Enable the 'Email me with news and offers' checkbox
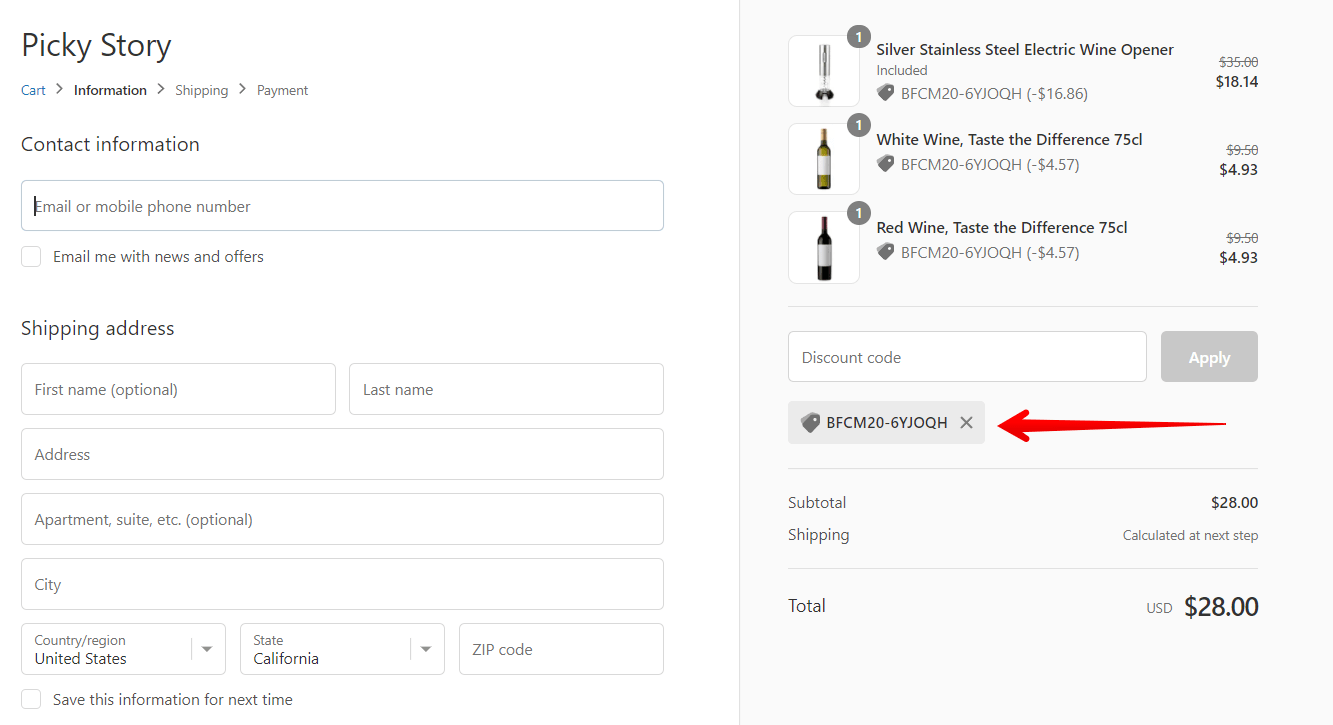The height and width of the screenshot is (725, 1333). (30, 256)
